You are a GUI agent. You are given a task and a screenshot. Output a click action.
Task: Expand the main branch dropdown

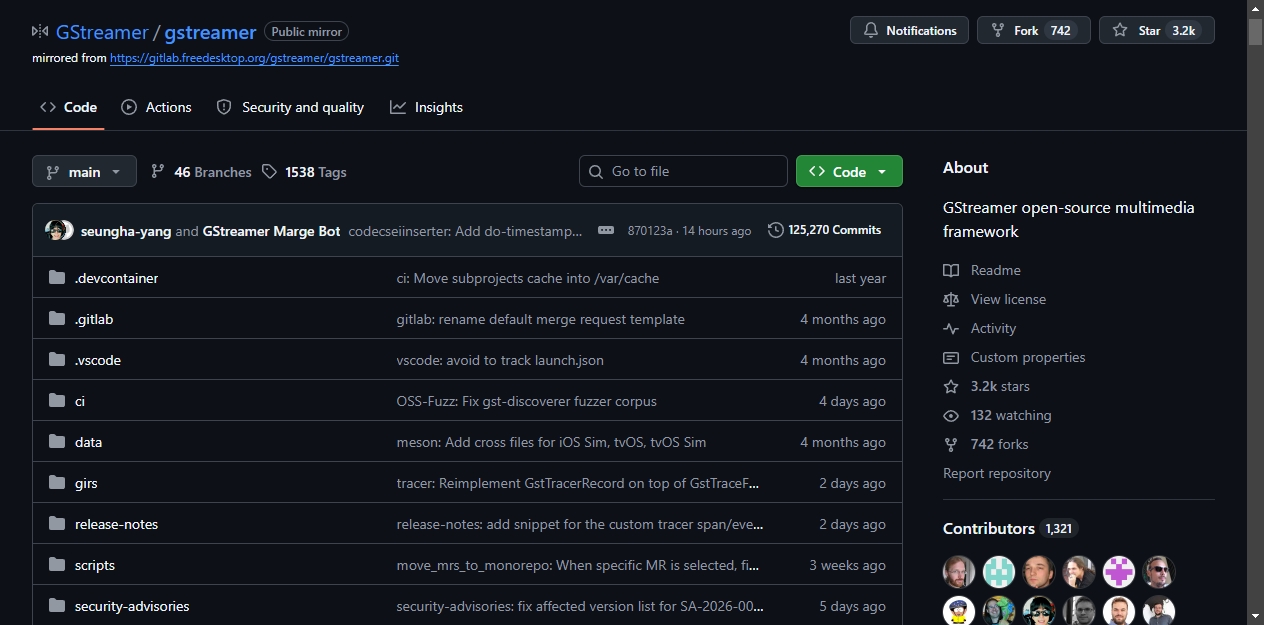pos(84,171)
